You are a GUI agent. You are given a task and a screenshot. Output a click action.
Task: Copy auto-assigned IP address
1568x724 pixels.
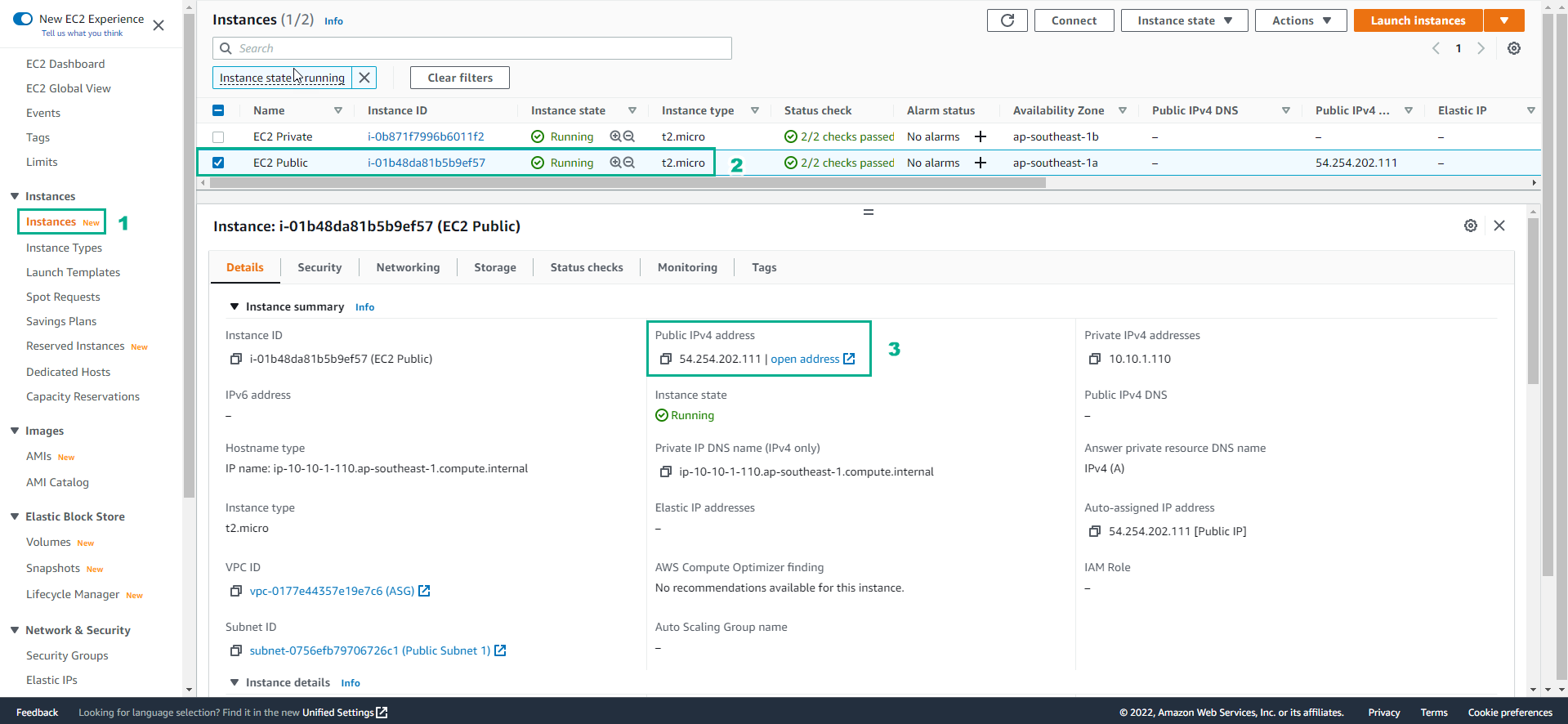(1095, 531)
